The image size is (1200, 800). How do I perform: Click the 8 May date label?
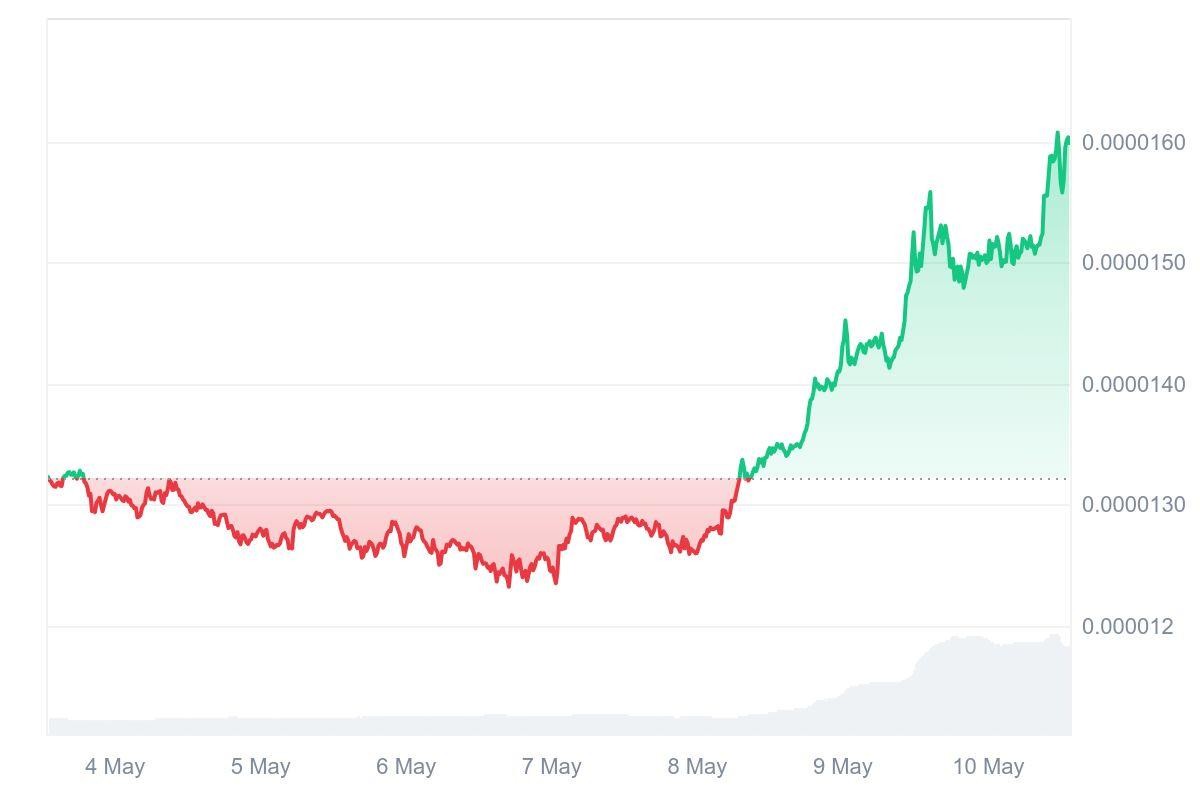click(x=697, y=767)
